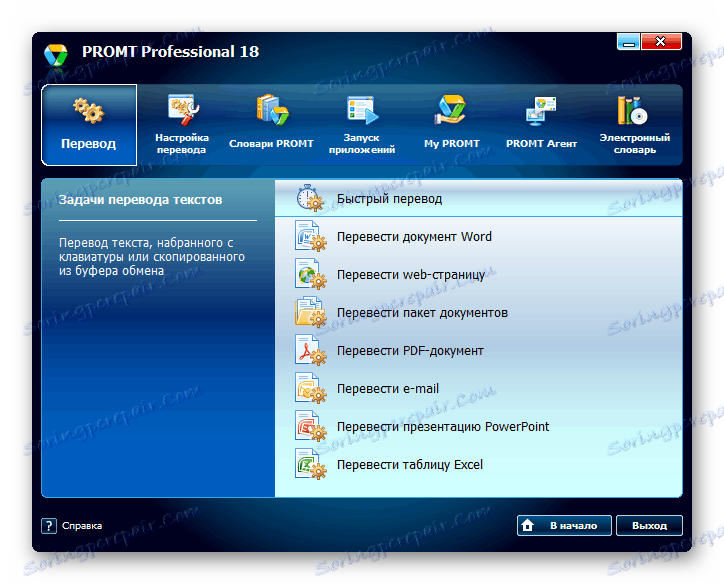Choose Перевести PDF-документ
This screenshot has height=584, width=724.
coord(478,350)
